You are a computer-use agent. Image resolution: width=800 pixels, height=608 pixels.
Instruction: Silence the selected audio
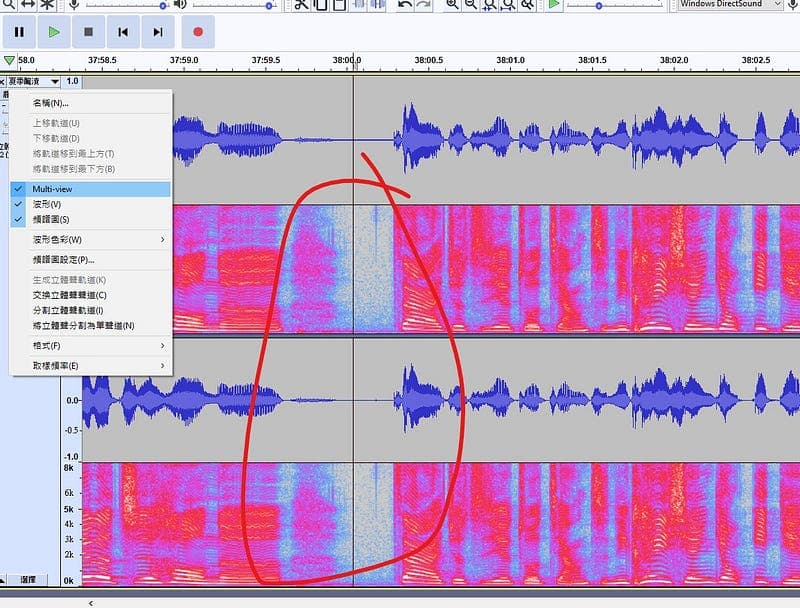(377, 5)
